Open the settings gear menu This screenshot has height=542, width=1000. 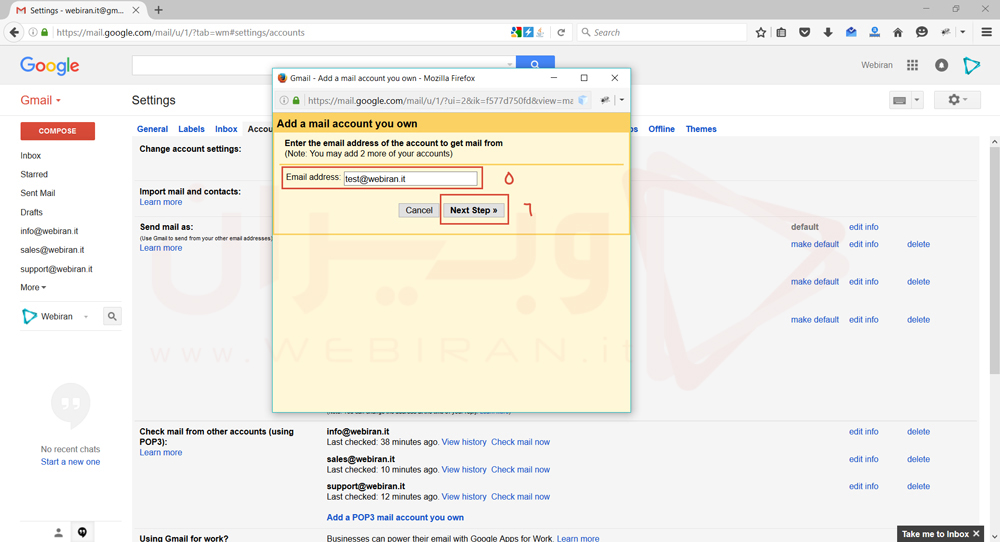(957, 100)
